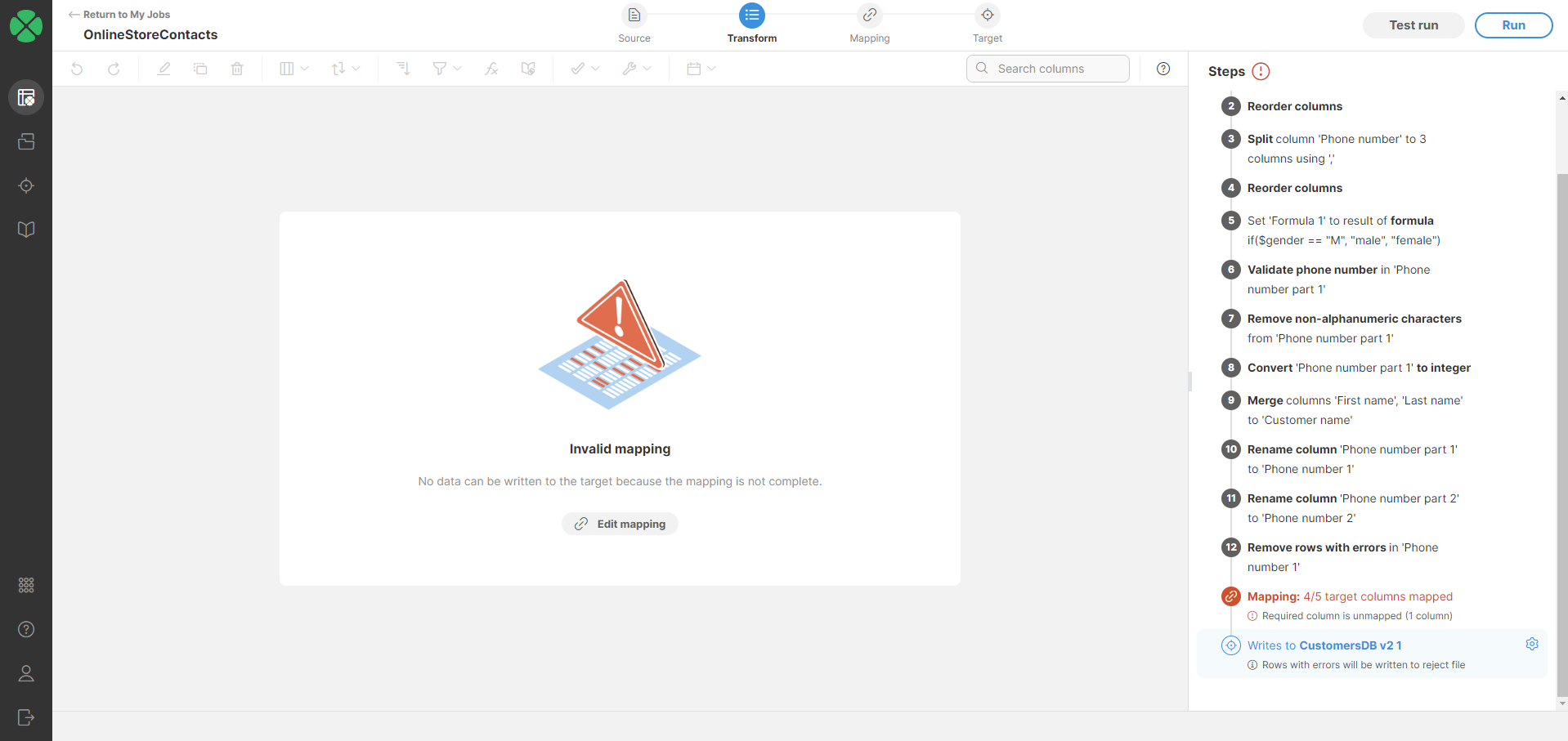This screenshot has height=741, width=1568.
Task: Click the Edit mapping button
Action: [x=620, y=524]
